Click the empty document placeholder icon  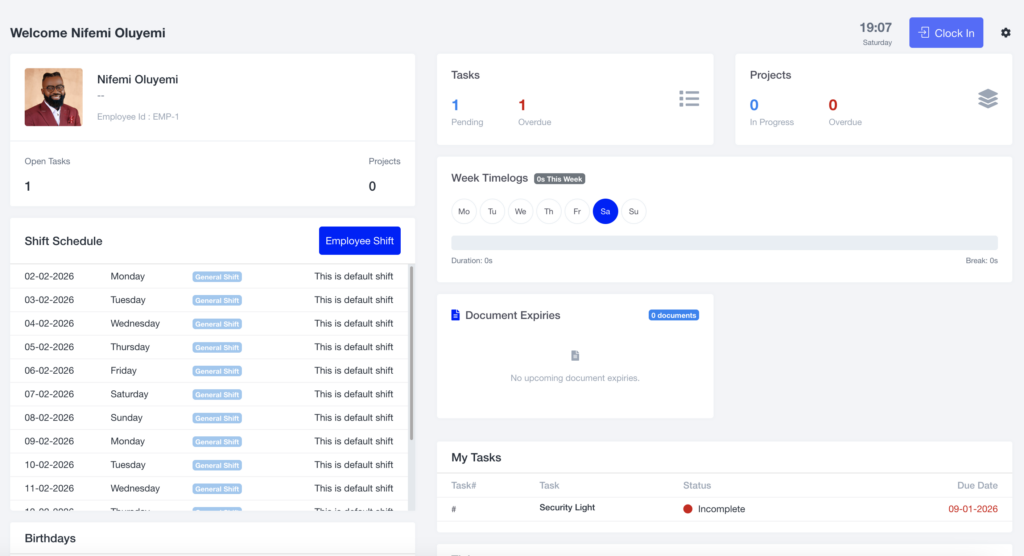coord(575,355)
